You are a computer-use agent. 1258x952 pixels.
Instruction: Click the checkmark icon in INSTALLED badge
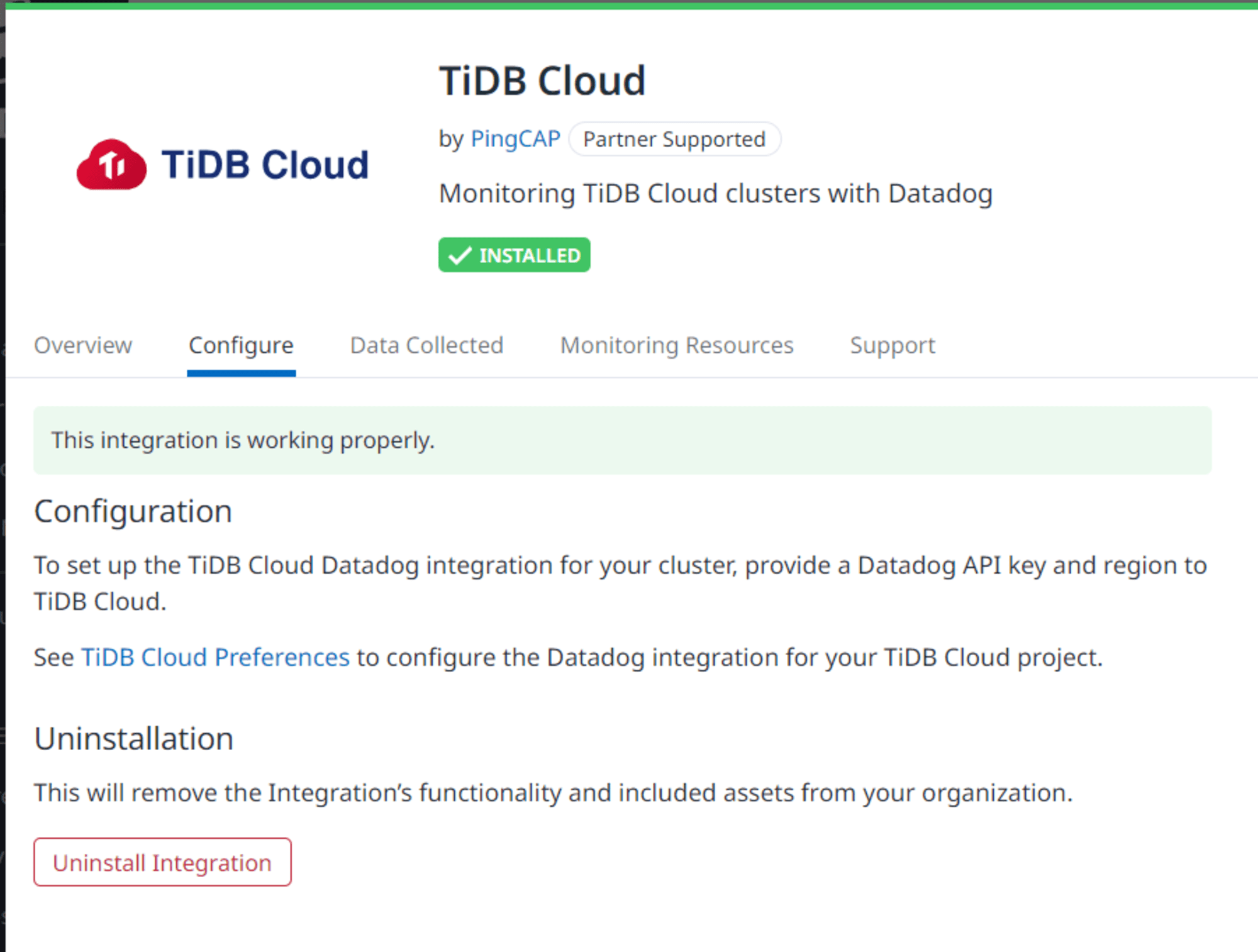click(460, 255)
